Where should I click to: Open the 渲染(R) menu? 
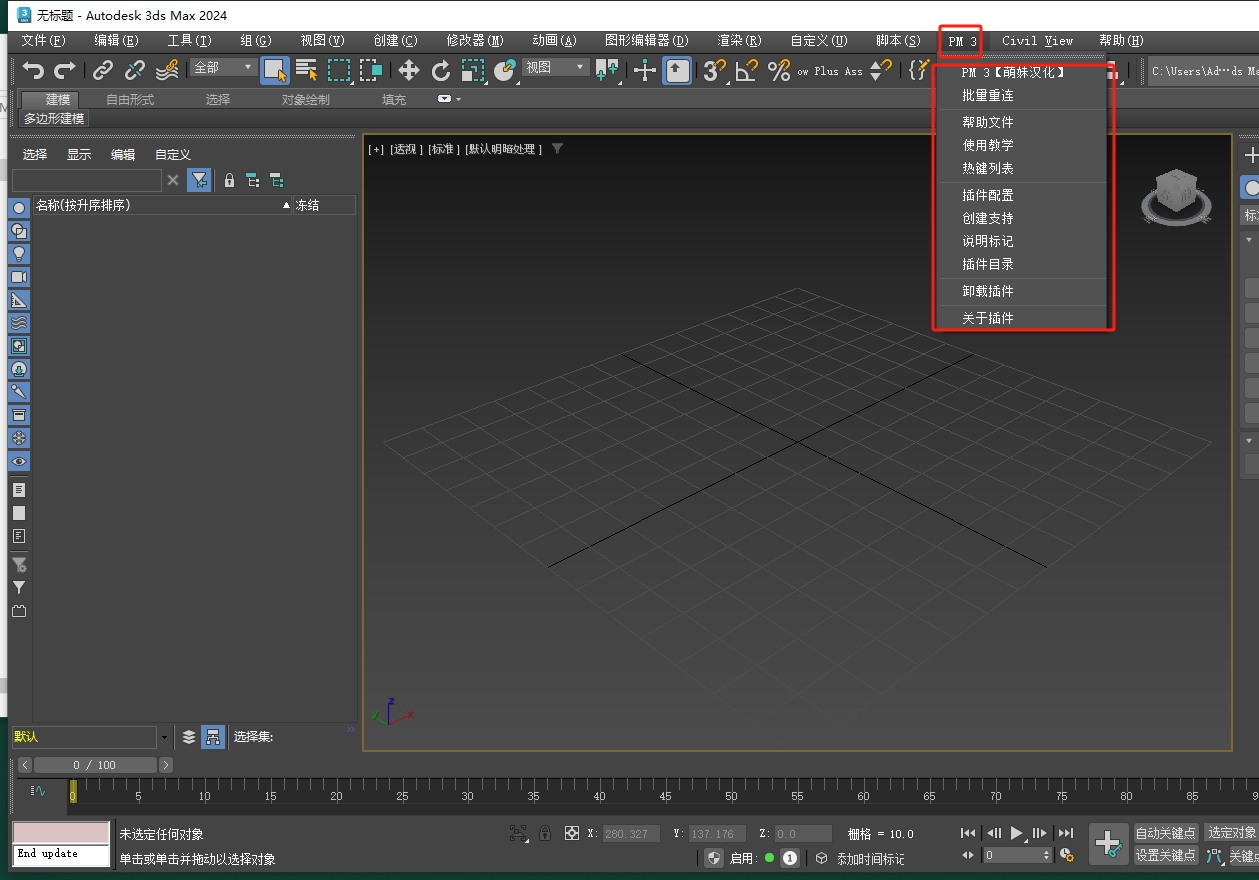click(x=739, y=41)
